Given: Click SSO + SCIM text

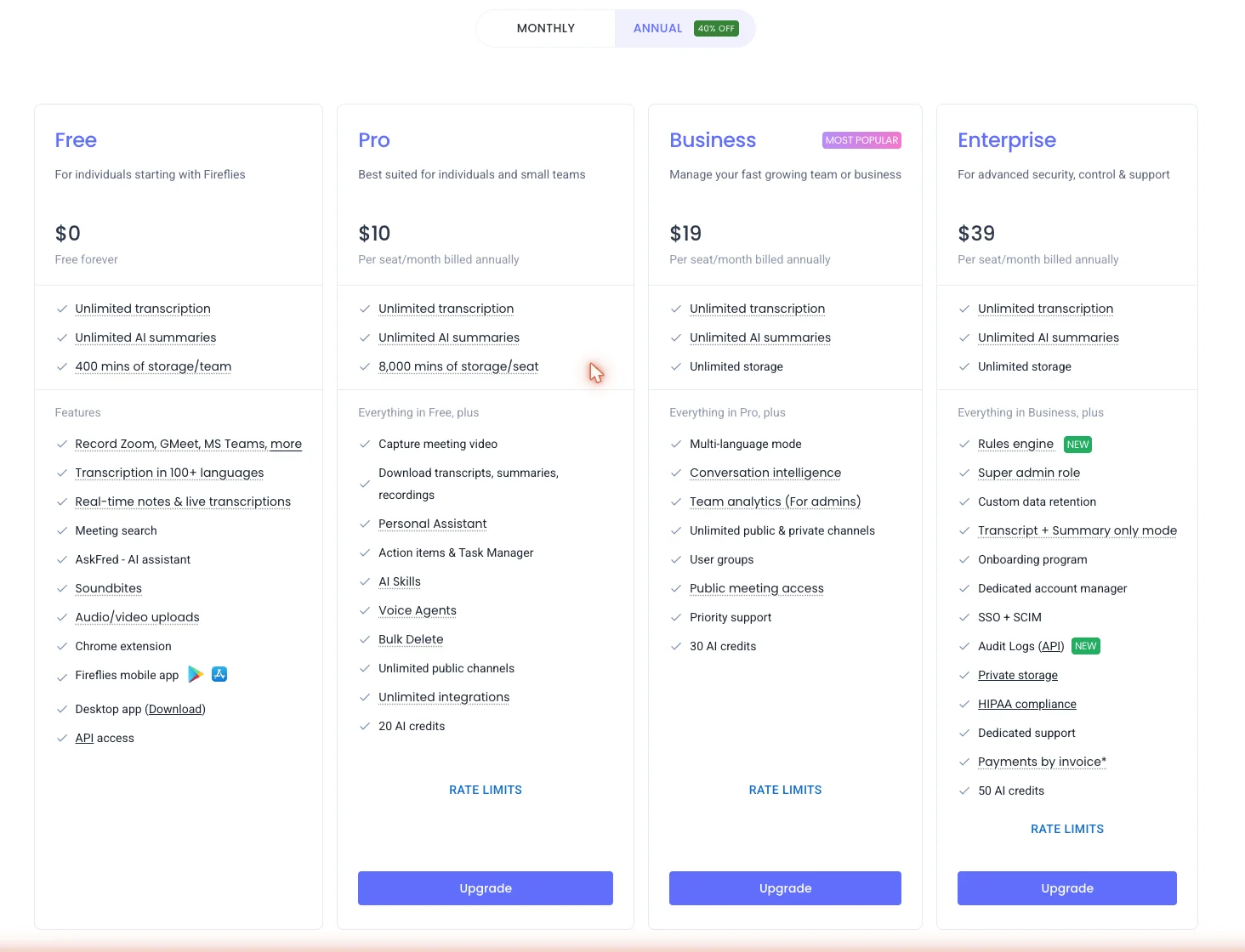Looking at the screenshot, I should 1009,617.
